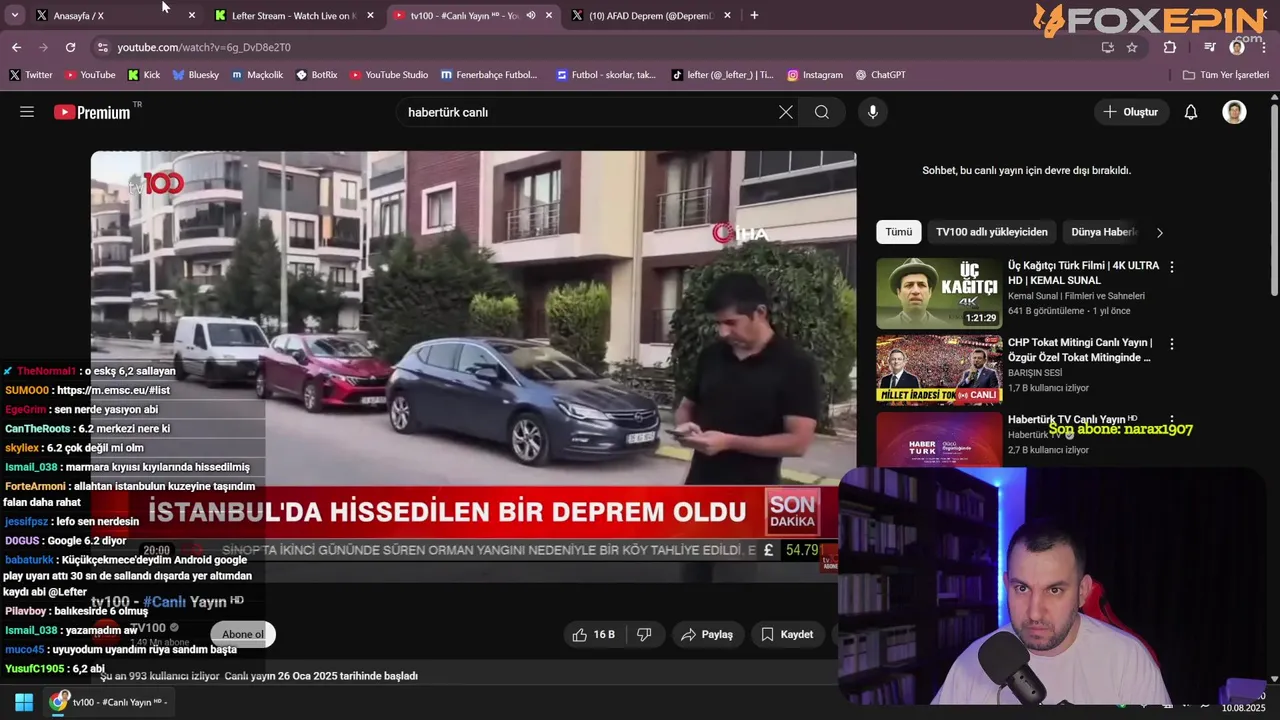This screenshot has width=1280, height=720.
Task: Save the video with Kaydet
Action: point(787,634)
